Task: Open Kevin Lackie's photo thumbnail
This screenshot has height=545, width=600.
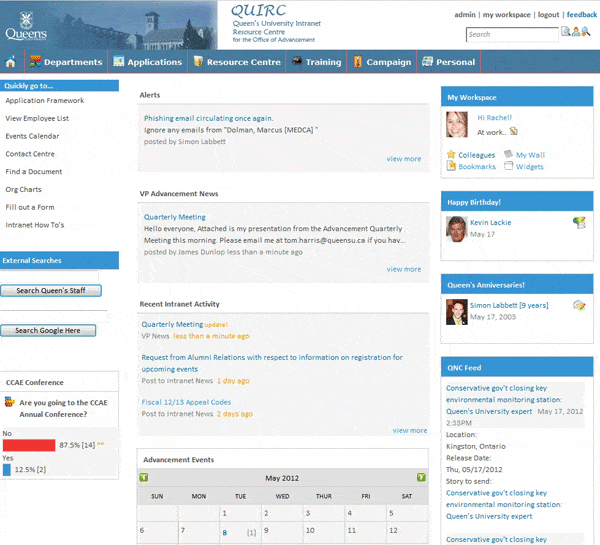Action: 457,229
